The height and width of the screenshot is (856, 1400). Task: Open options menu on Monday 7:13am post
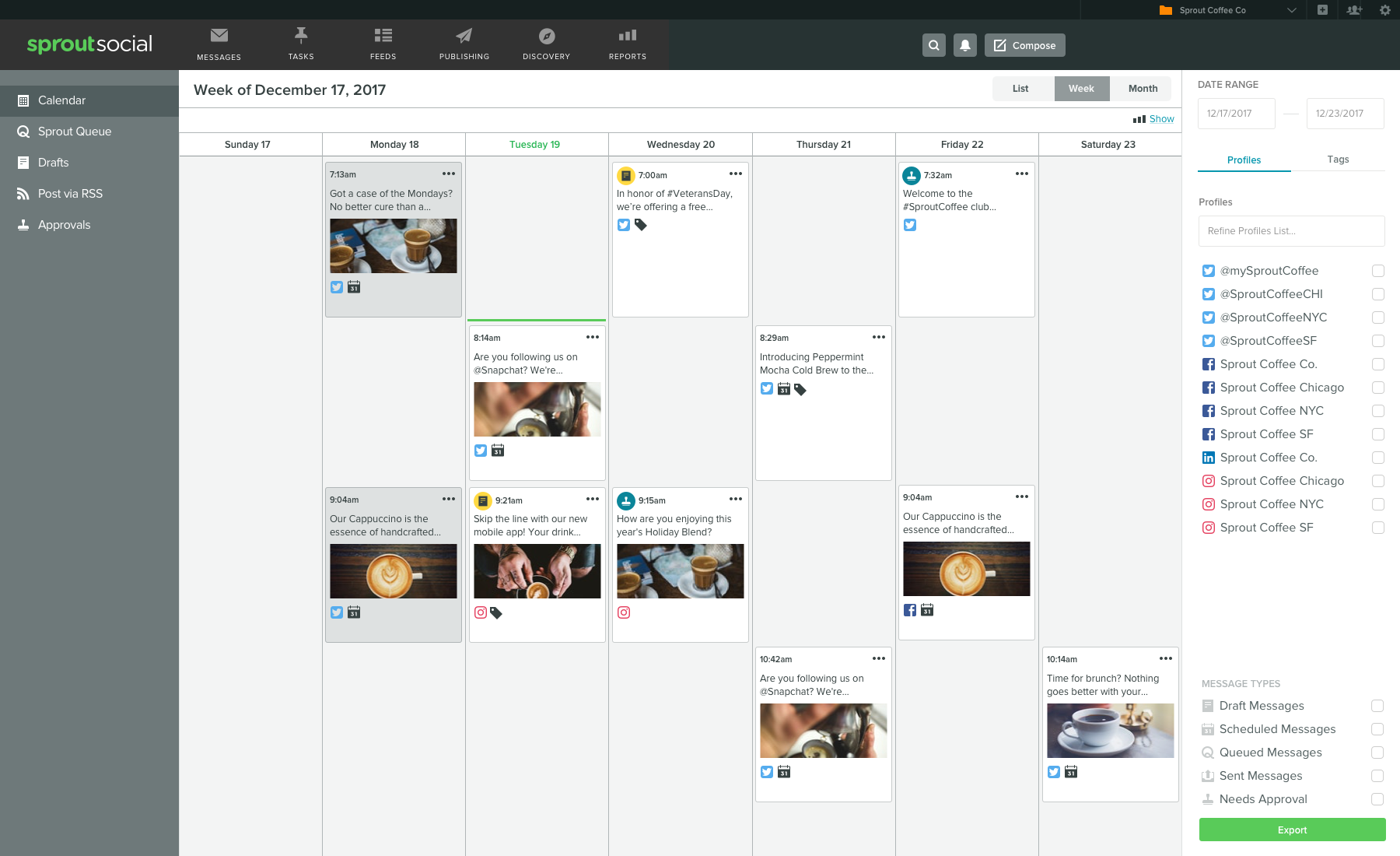pyautogui.click(x=449, y=174)
